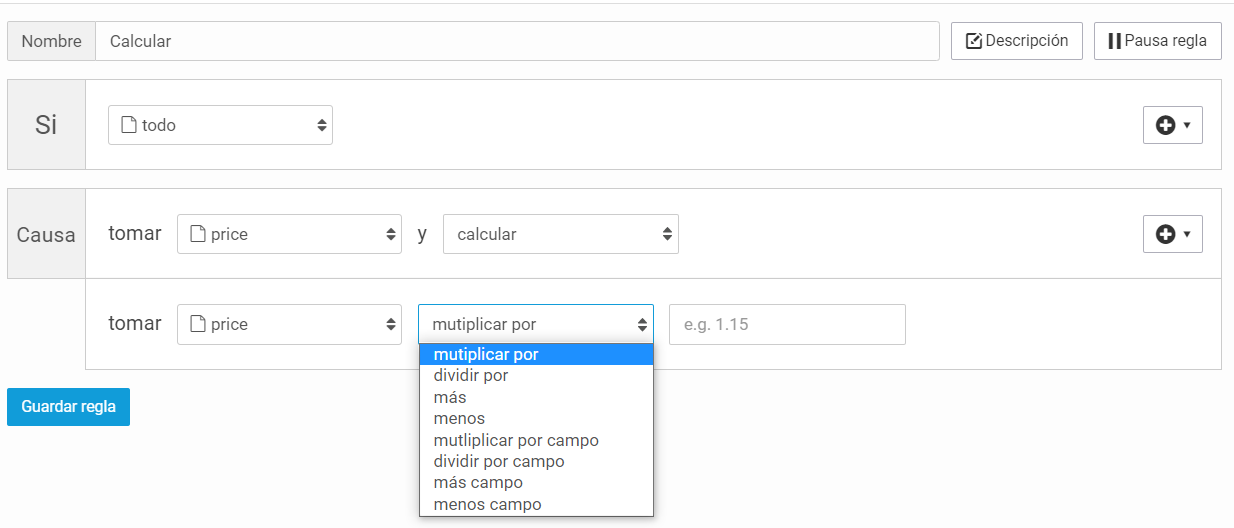Choose 'mutiplicar por' in the open list

tap(536, 354)
